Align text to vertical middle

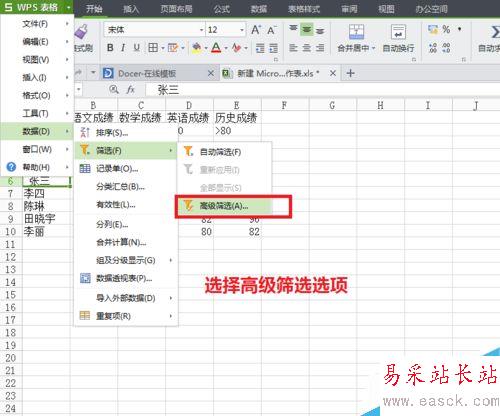coord(307,30)
